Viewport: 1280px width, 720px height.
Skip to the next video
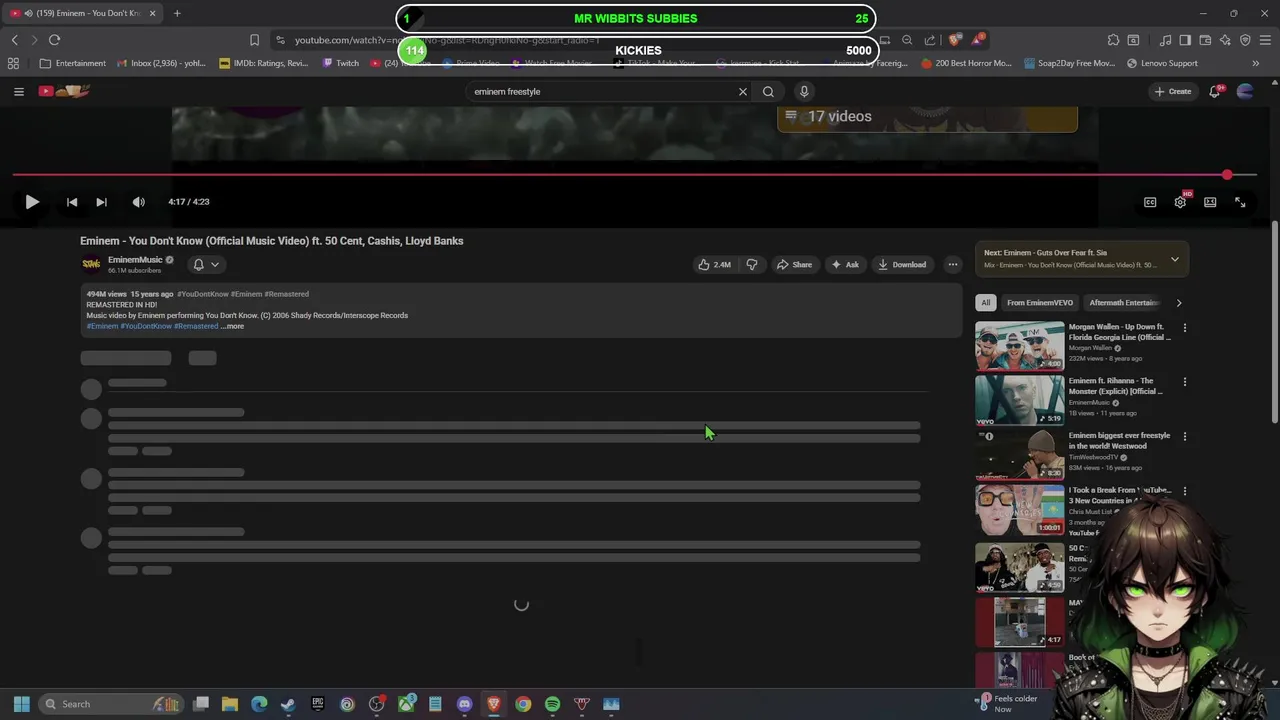coord(101,202)
